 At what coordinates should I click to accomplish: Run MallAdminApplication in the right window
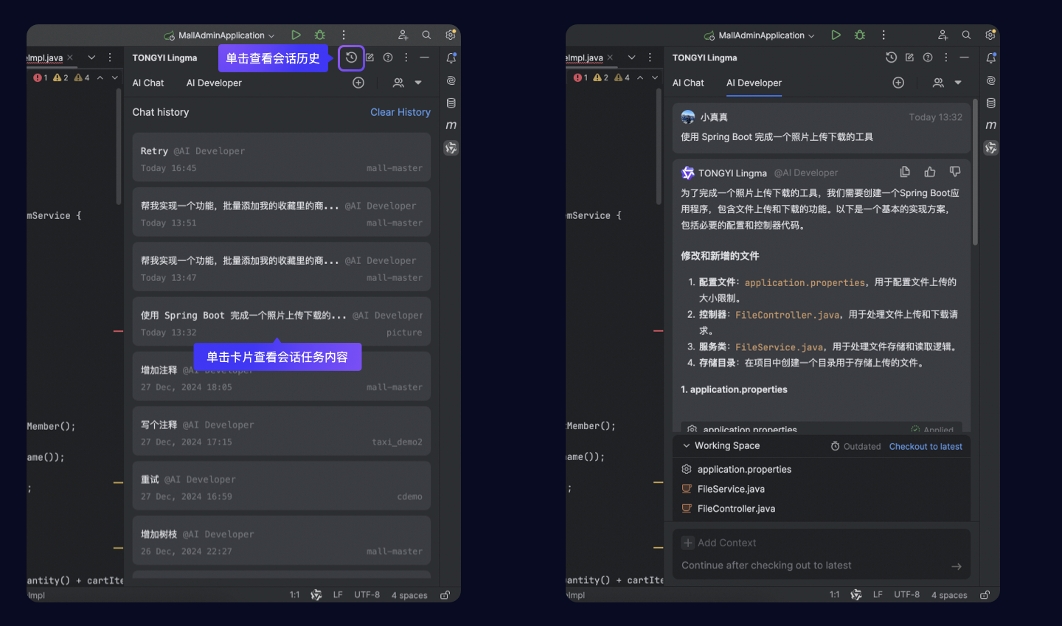point(836,35)
